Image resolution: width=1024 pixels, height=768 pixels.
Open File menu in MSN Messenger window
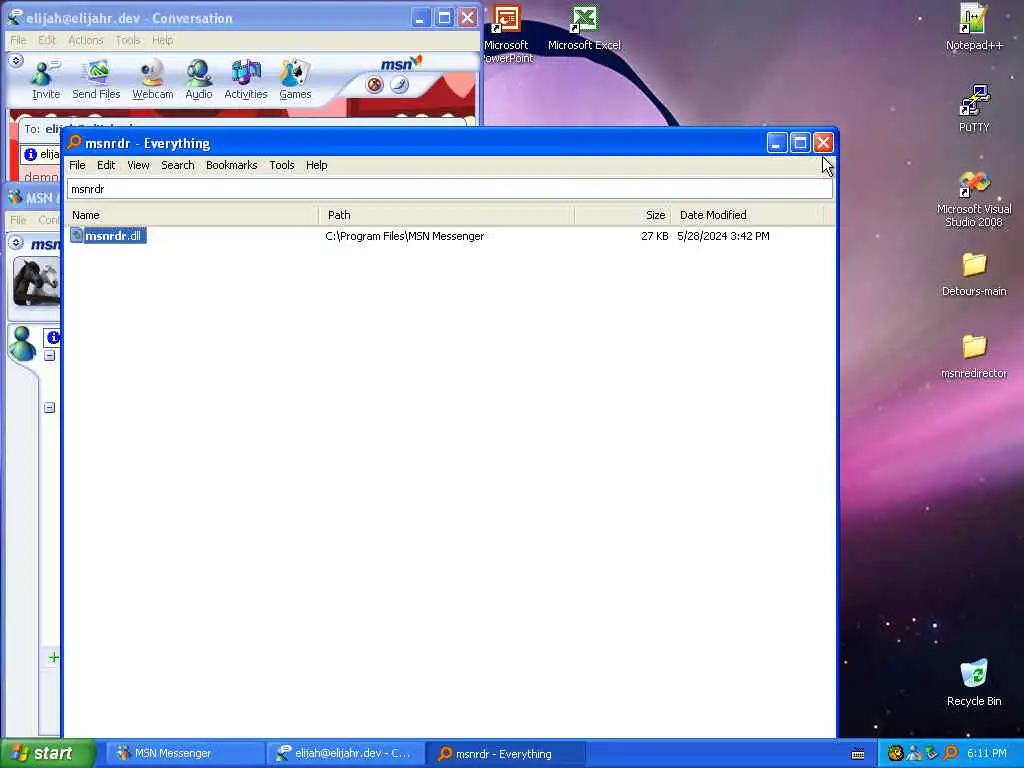18,220
